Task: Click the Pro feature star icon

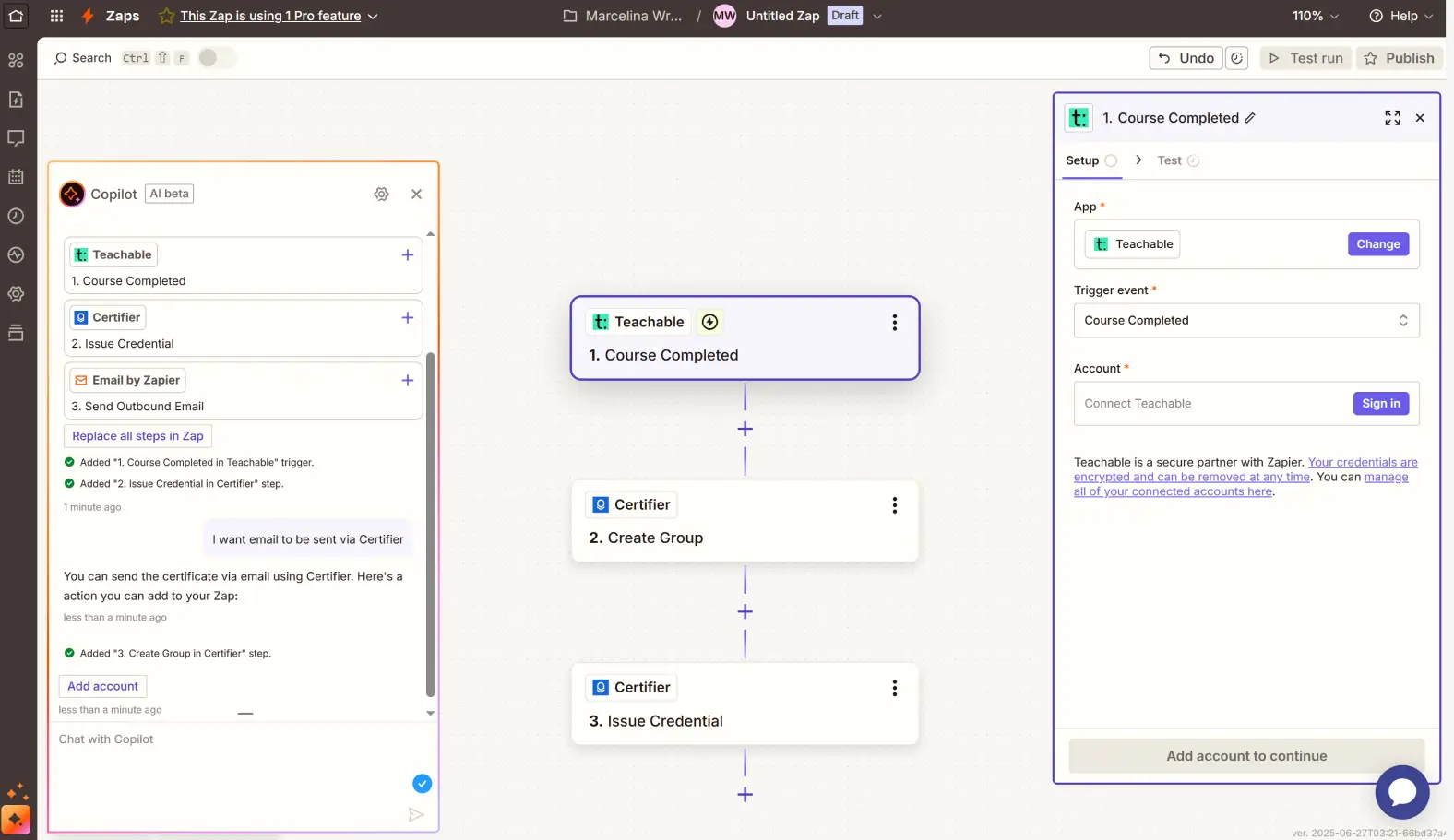Action: tap(166, 16)
